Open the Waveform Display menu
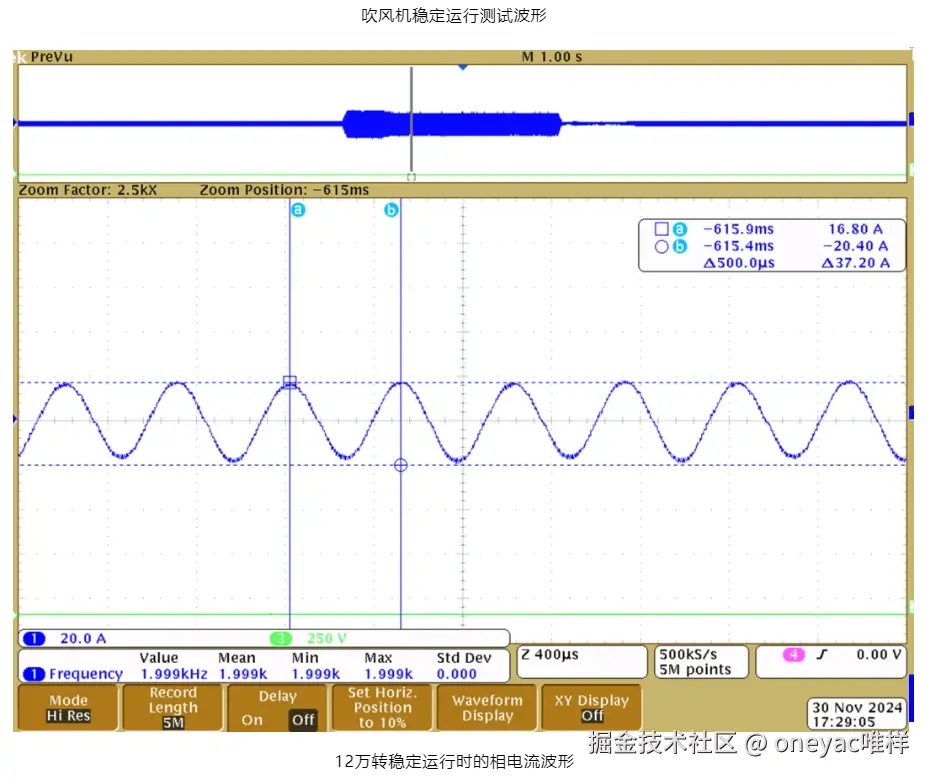 click(x=487, y=707)
